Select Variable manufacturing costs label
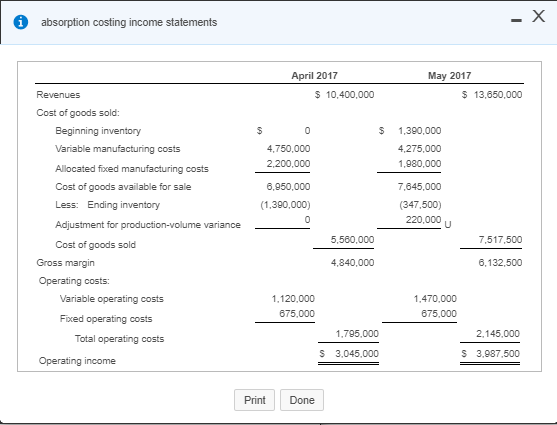 tap(118, 149)
